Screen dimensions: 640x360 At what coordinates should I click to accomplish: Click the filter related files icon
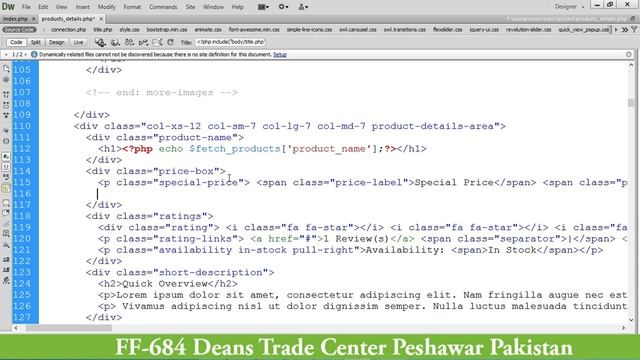[634, 29]
